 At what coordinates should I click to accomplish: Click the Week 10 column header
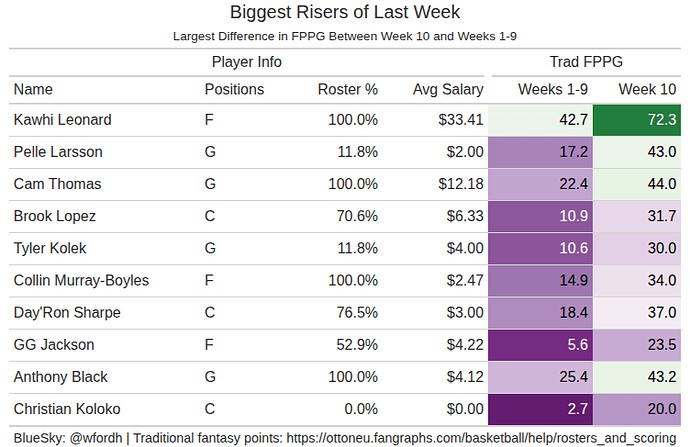point(646,89)
